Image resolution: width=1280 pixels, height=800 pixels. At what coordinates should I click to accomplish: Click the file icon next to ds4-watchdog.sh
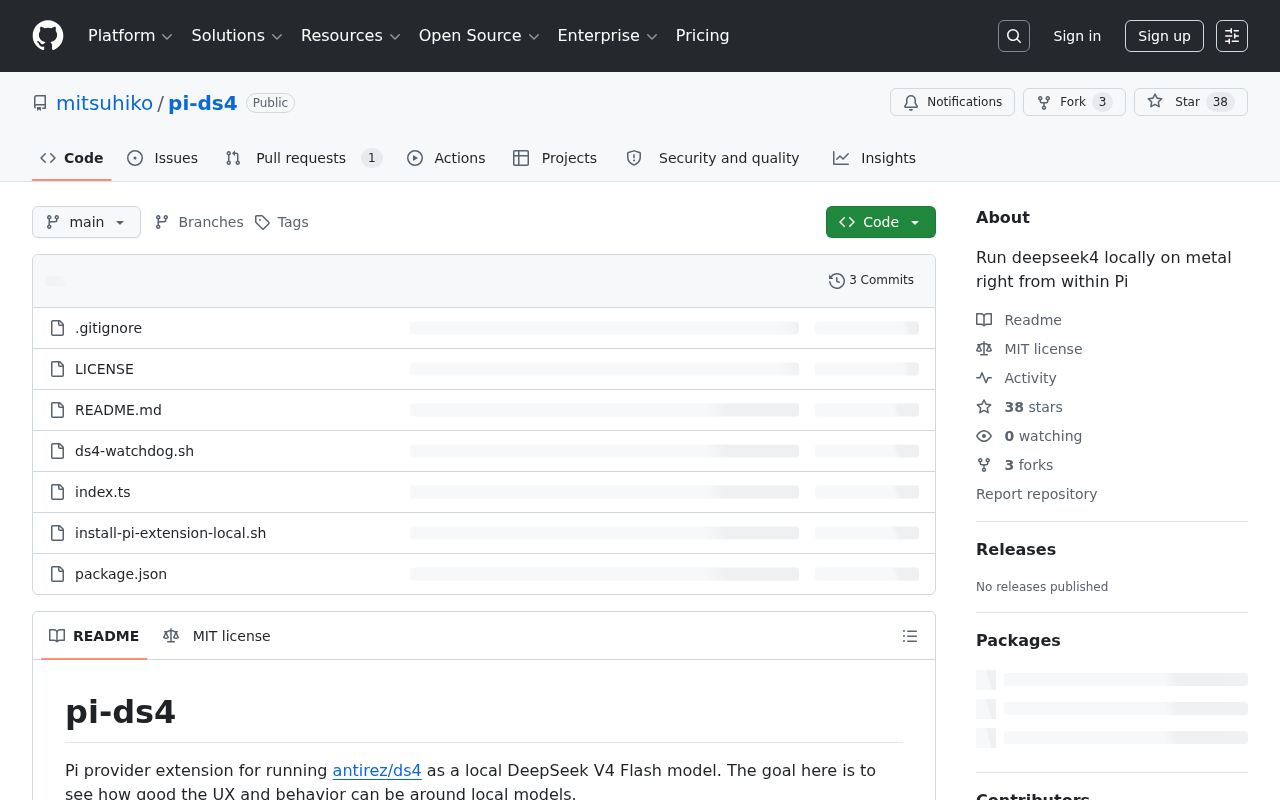(x=58, y=451)
